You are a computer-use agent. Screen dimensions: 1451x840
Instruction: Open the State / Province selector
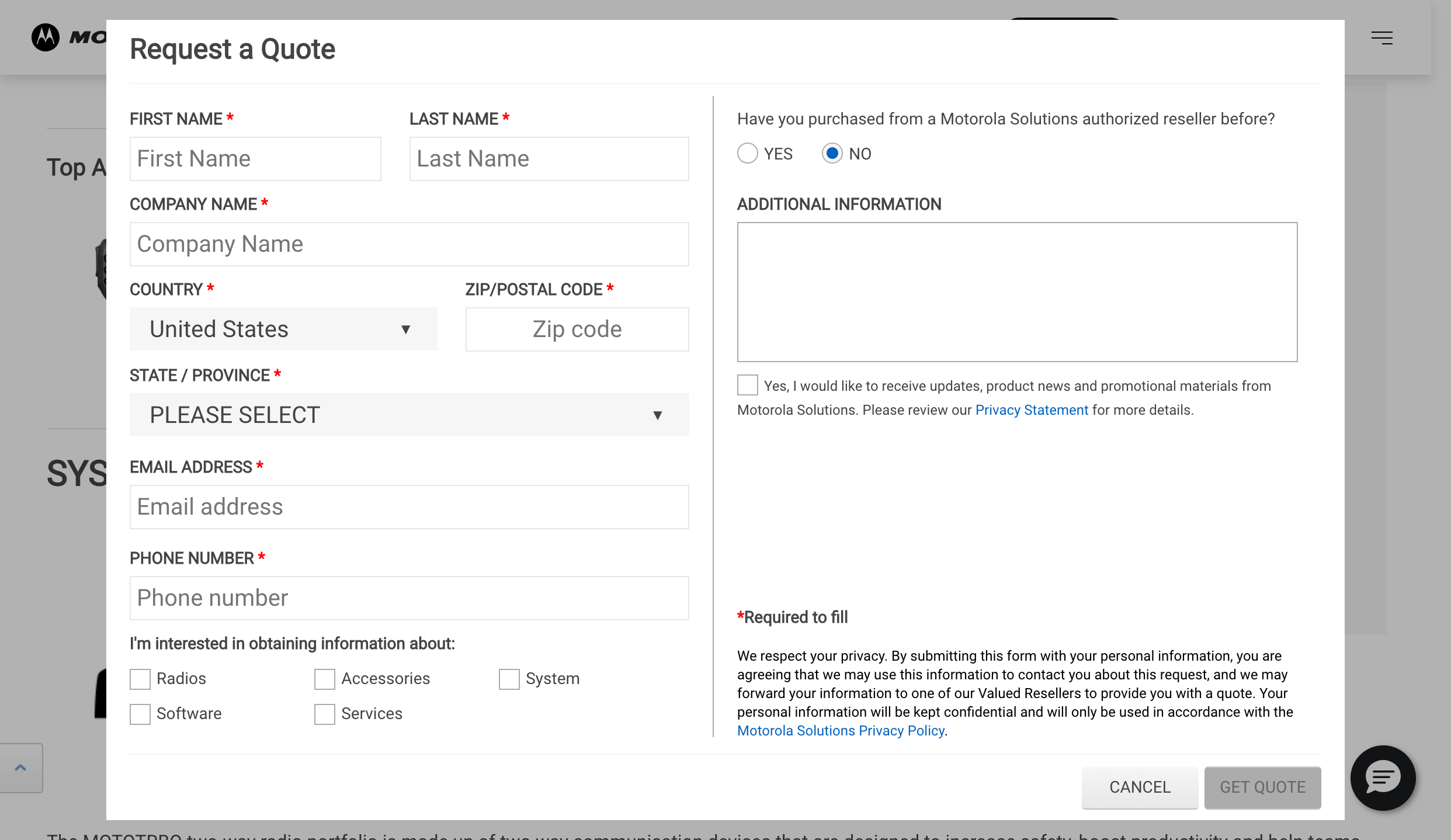[408, 415]
